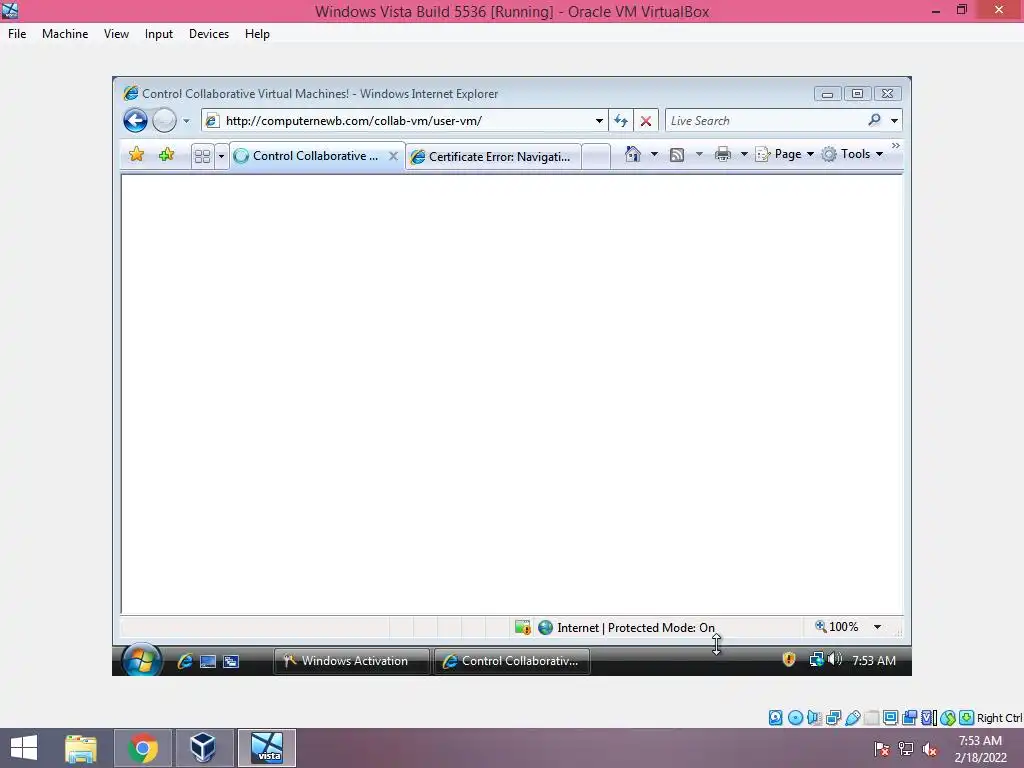The width and height of the screenshot is (1024, 768).
Task: Launch Internet Explorer from Quick Launch
Action: pyautogui.click(x=185, y=661)
